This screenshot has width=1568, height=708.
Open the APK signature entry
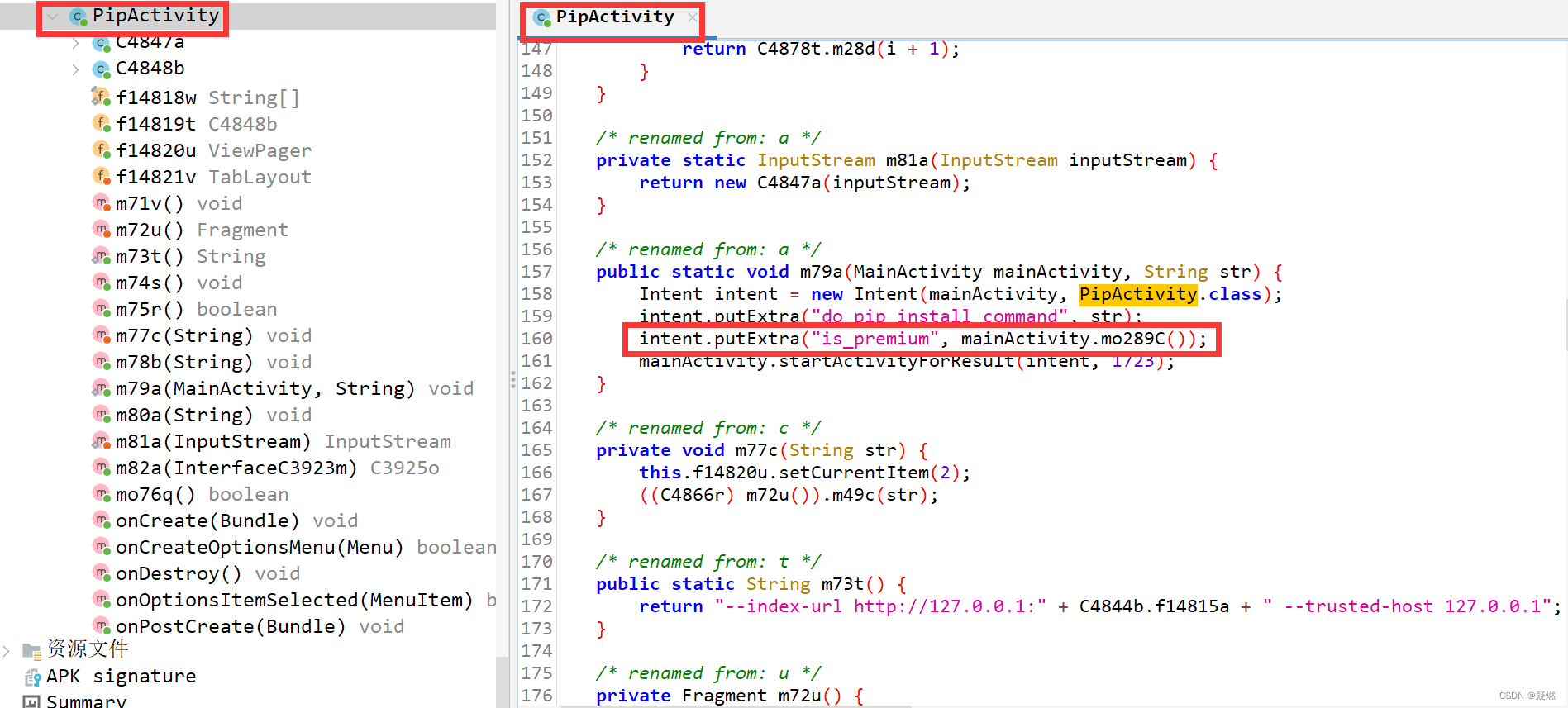tap(121, 677)
